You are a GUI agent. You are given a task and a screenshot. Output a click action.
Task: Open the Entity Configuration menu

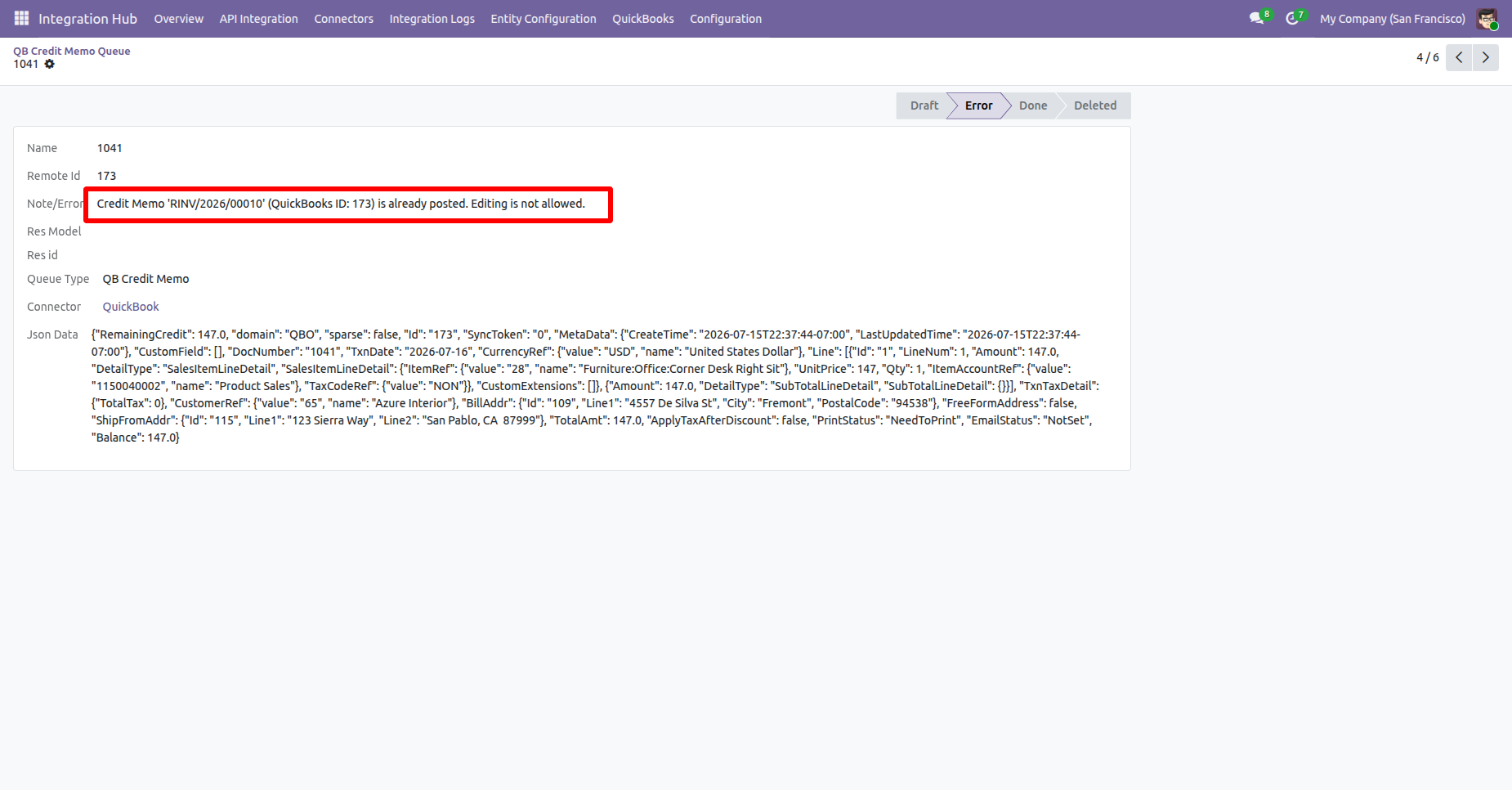point(544,19)
